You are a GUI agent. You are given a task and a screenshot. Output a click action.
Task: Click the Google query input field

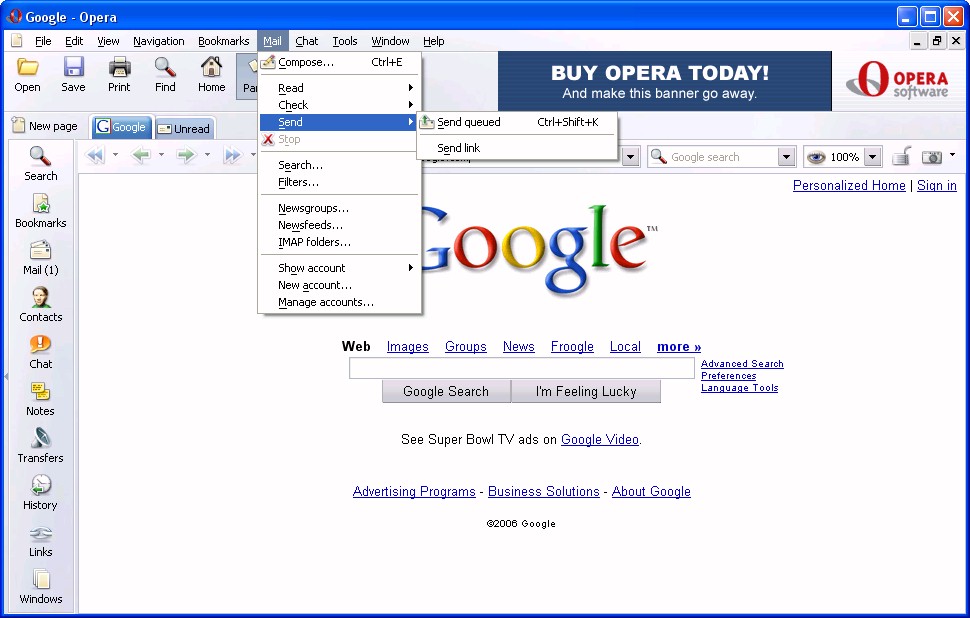pyautogui.click(x=521, y=368)
